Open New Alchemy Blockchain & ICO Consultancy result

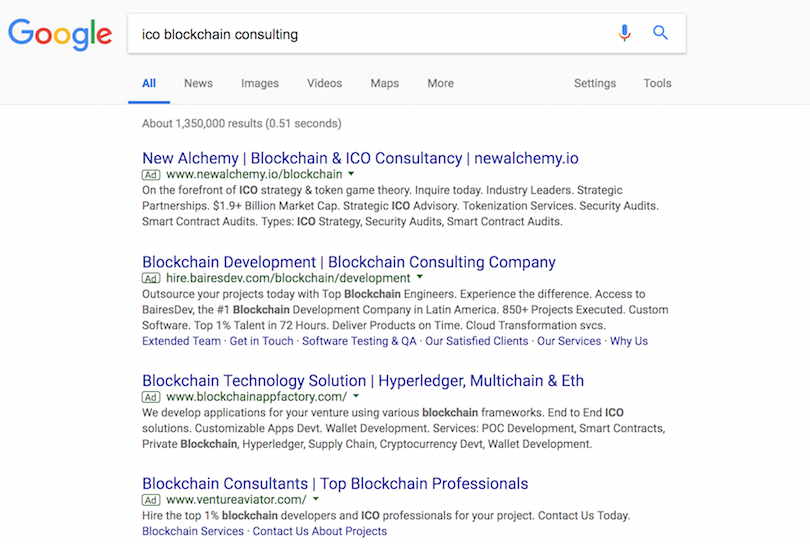tap(360, 158)
